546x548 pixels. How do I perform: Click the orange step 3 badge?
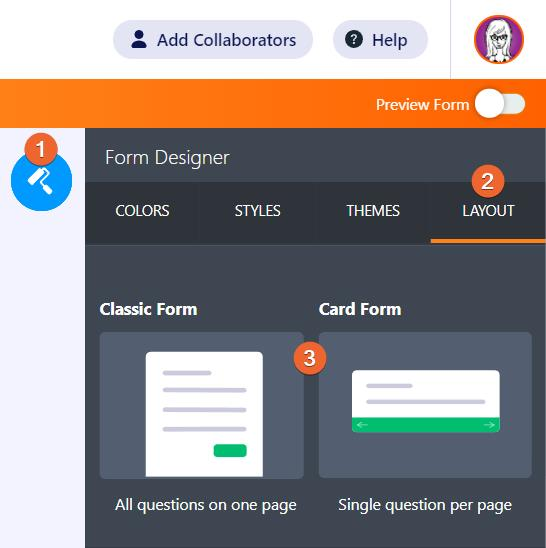tap(310, 358)
